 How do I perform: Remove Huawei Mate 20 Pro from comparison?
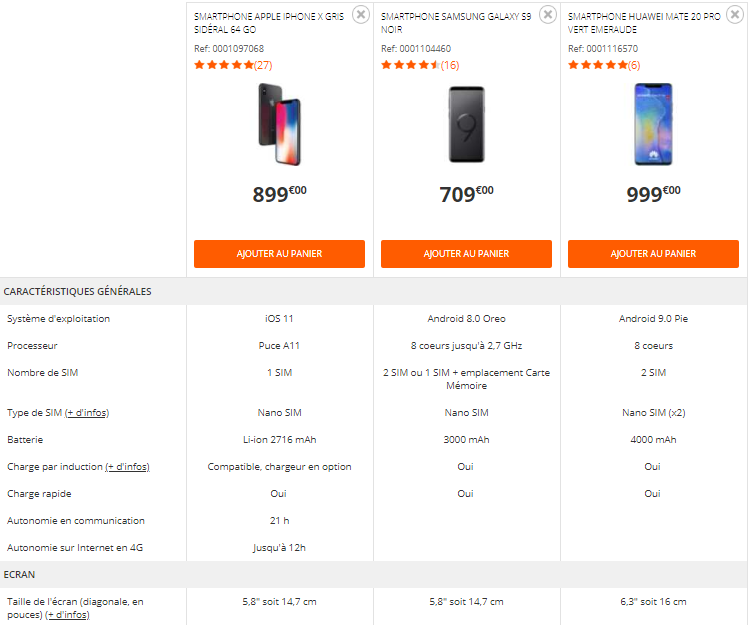click(735, 14)
